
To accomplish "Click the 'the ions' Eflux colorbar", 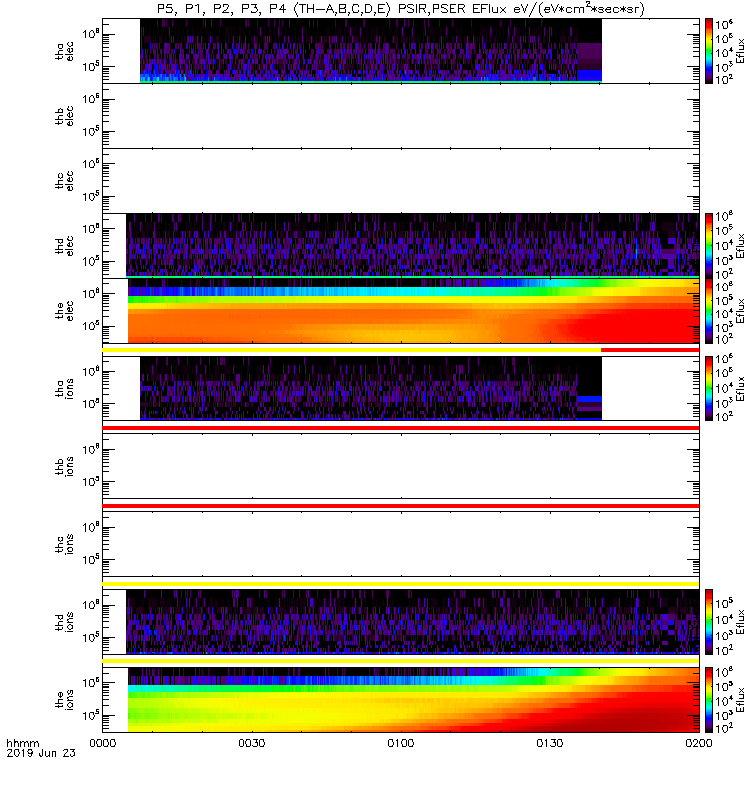I will tap(709, 700).
